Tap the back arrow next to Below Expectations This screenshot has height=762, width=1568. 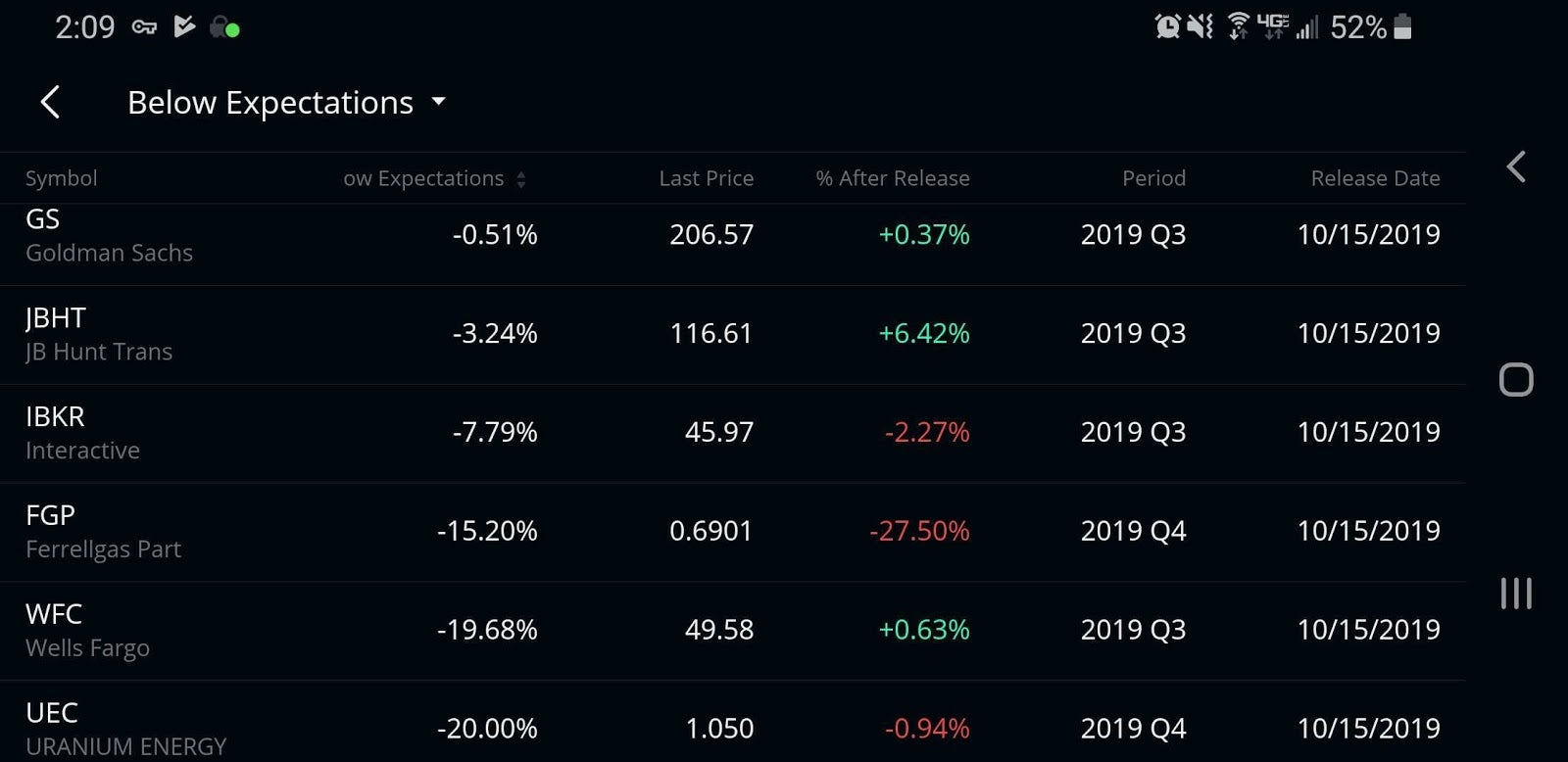pos(50,102)
